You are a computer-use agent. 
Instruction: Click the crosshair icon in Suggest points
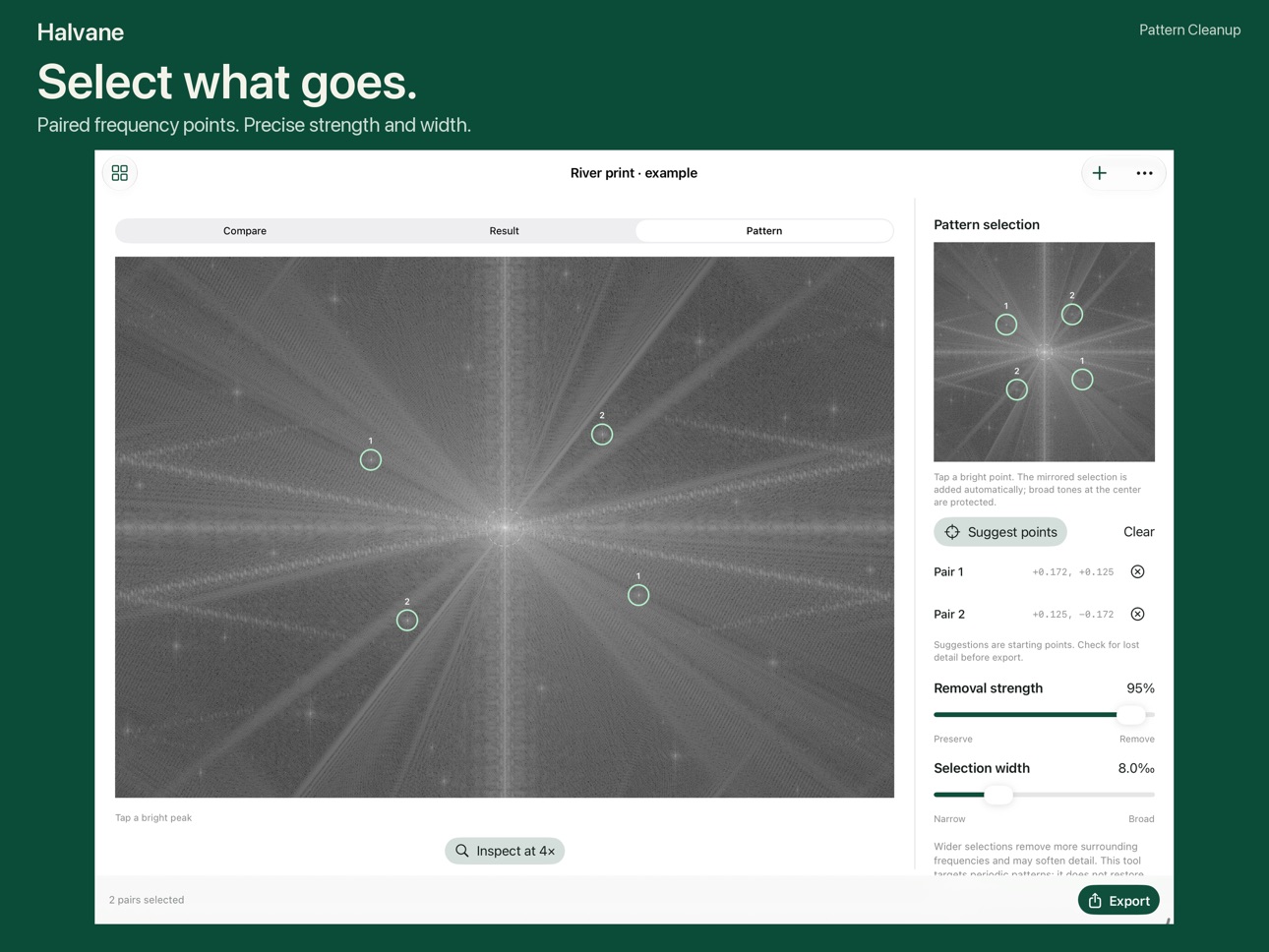(952, 532)
